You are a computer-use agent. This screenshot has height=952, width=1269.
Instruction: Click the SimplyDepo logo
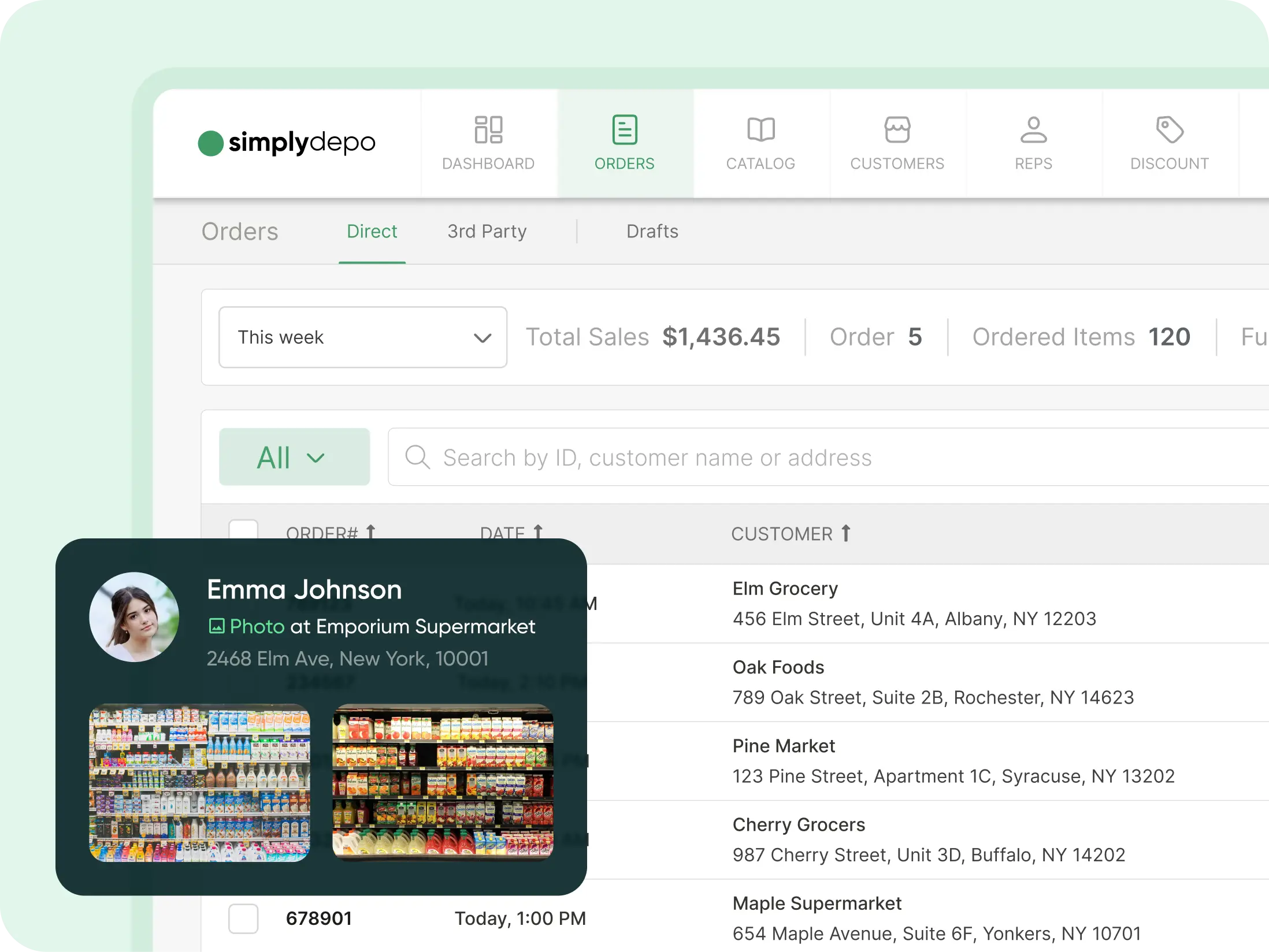pos(287,143)
